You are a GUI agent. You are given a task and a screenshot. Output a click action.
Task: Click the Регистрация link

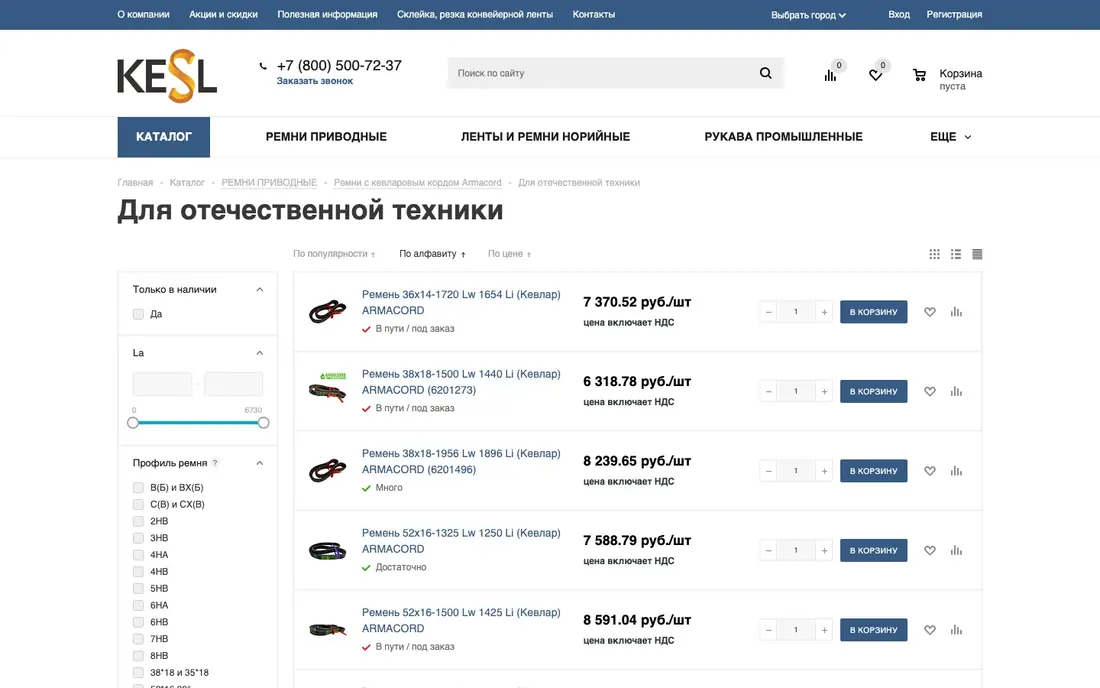pos(954,14)
